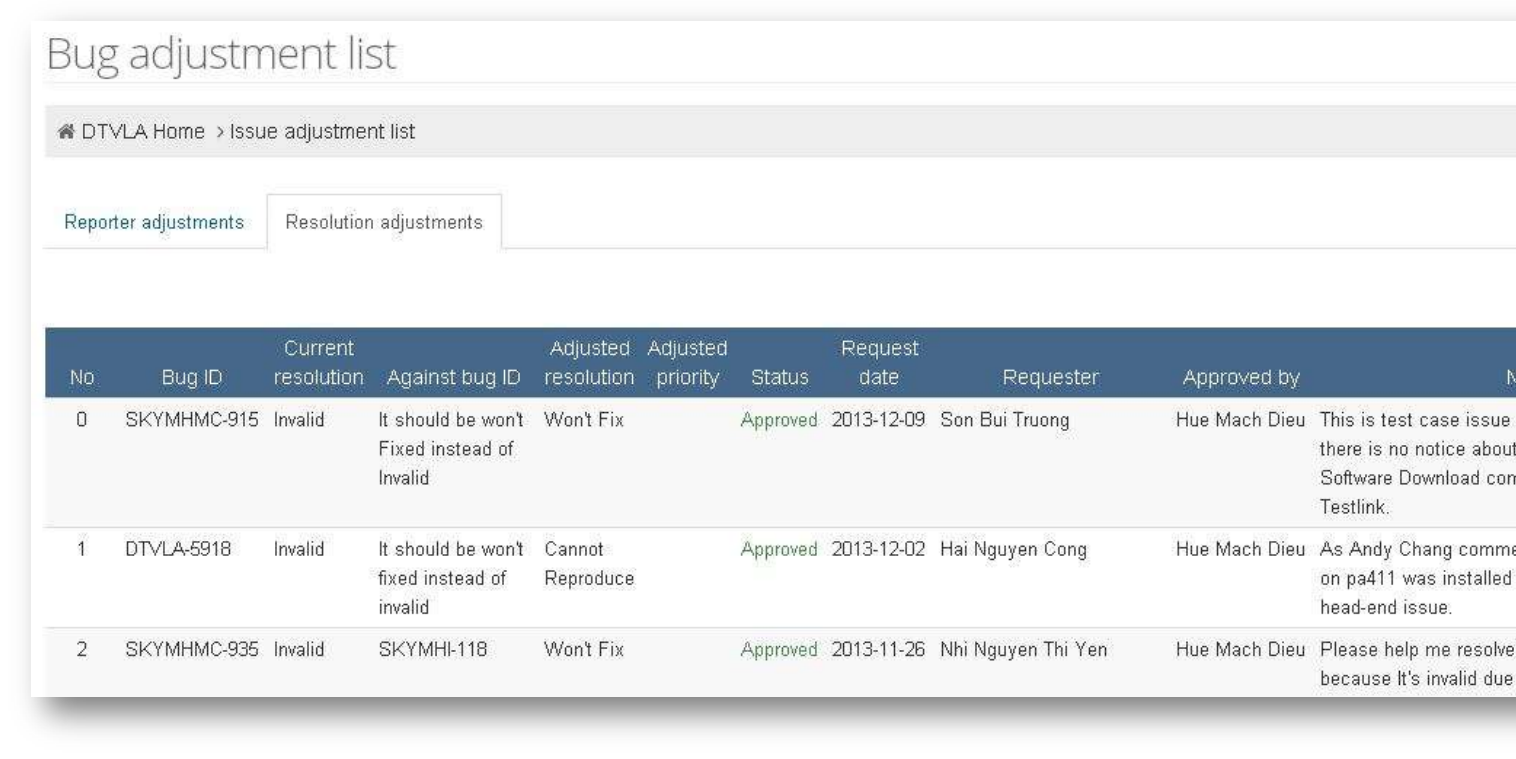The image size is (1516, 759).
Task: Click the Approved by column header
Action: (1240, 378)
